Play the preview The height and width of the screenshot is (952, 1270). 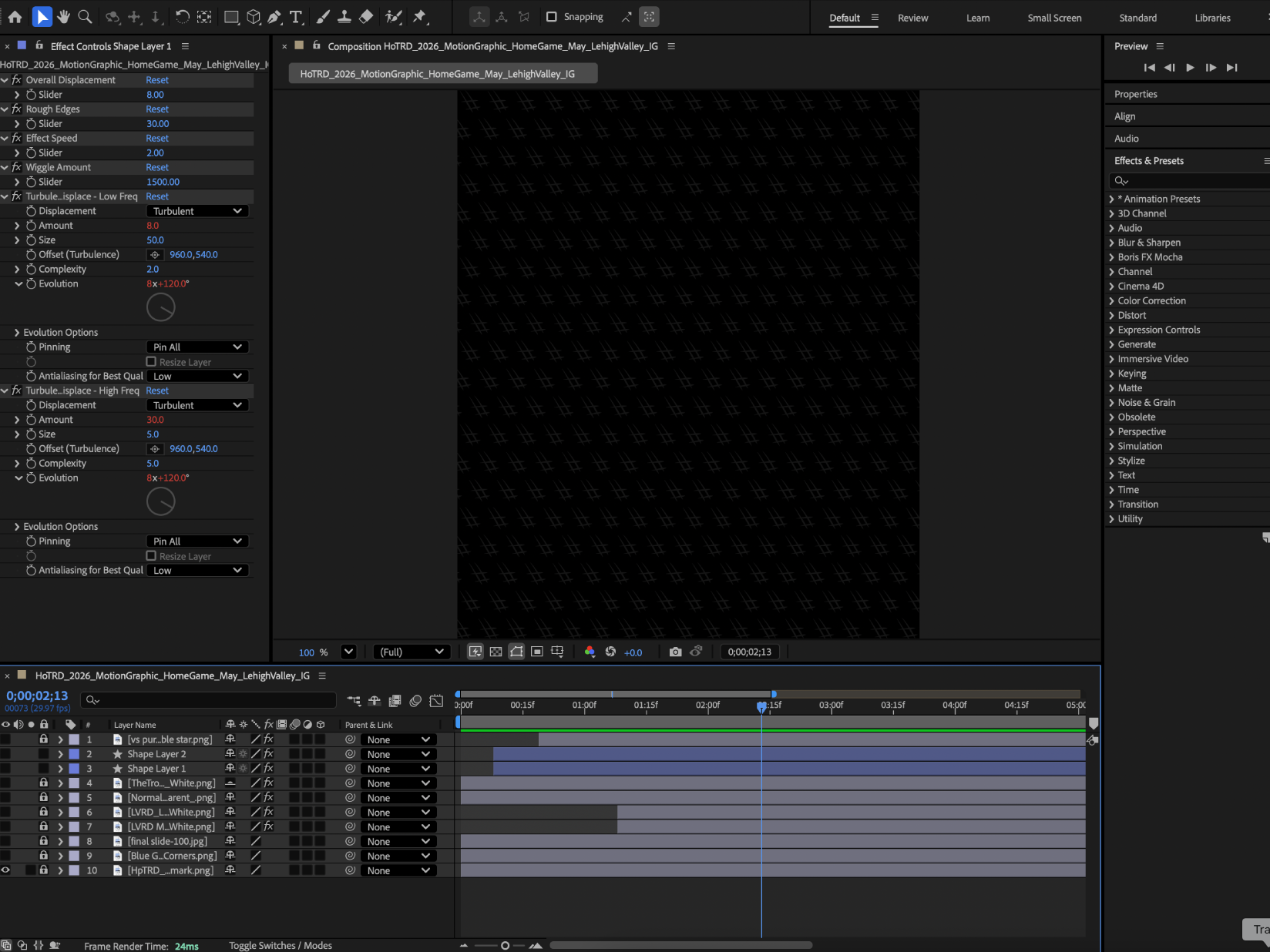pos(1190,68)
